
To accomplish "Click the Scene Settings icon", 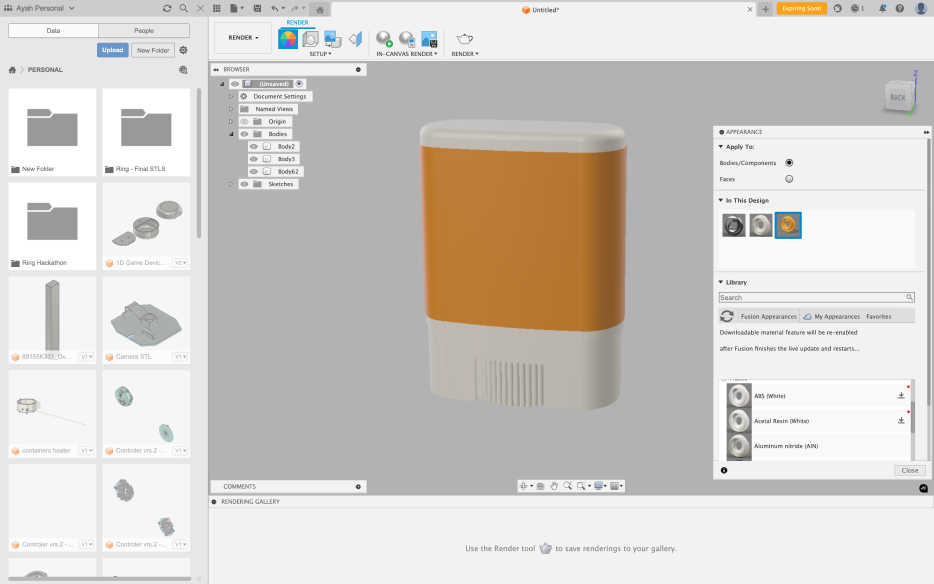I will (x=310, y=39).
